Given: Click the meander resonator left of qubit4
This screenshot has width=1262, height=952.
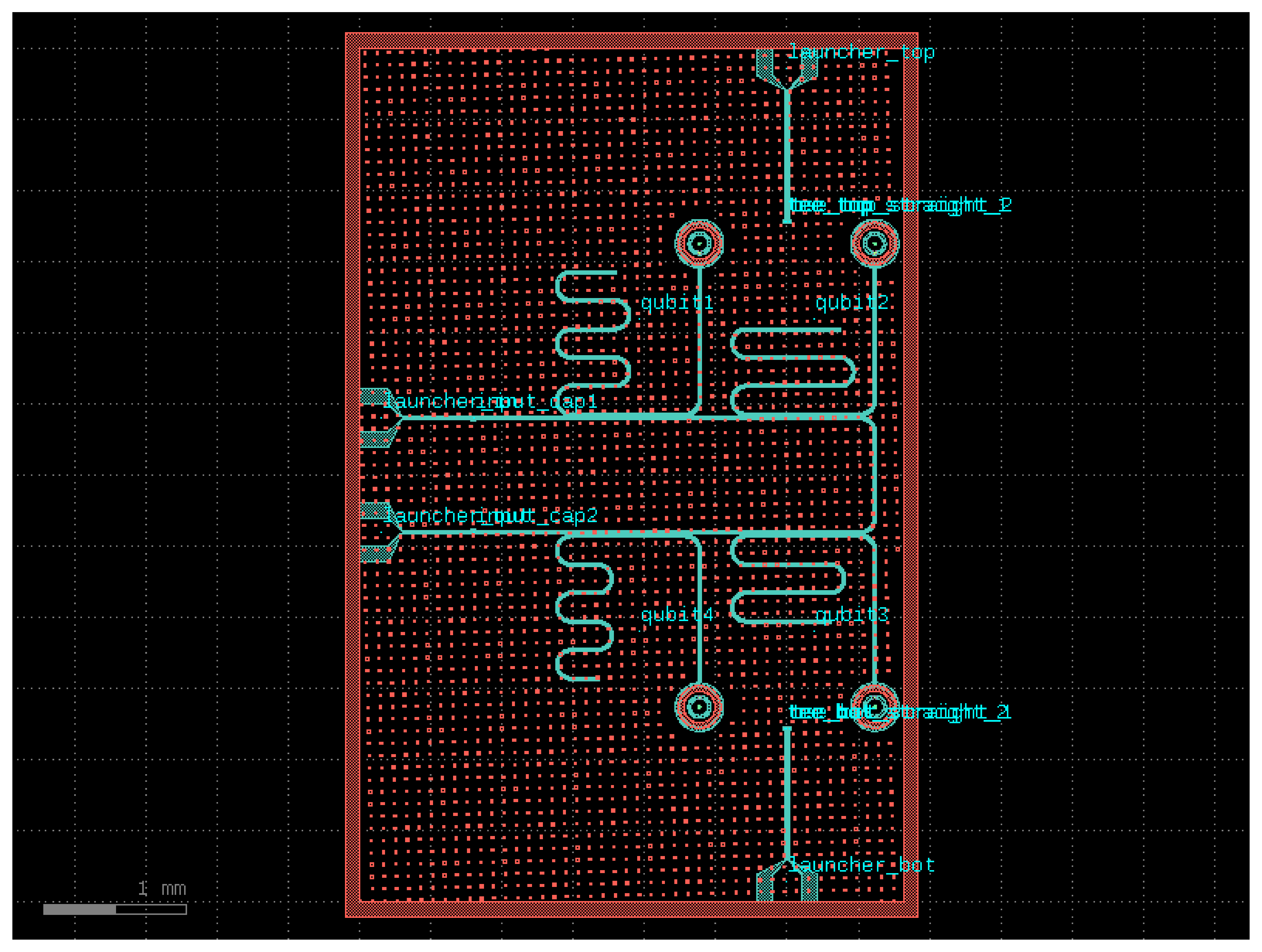Looking at the screenshot, I should (584, 607).
